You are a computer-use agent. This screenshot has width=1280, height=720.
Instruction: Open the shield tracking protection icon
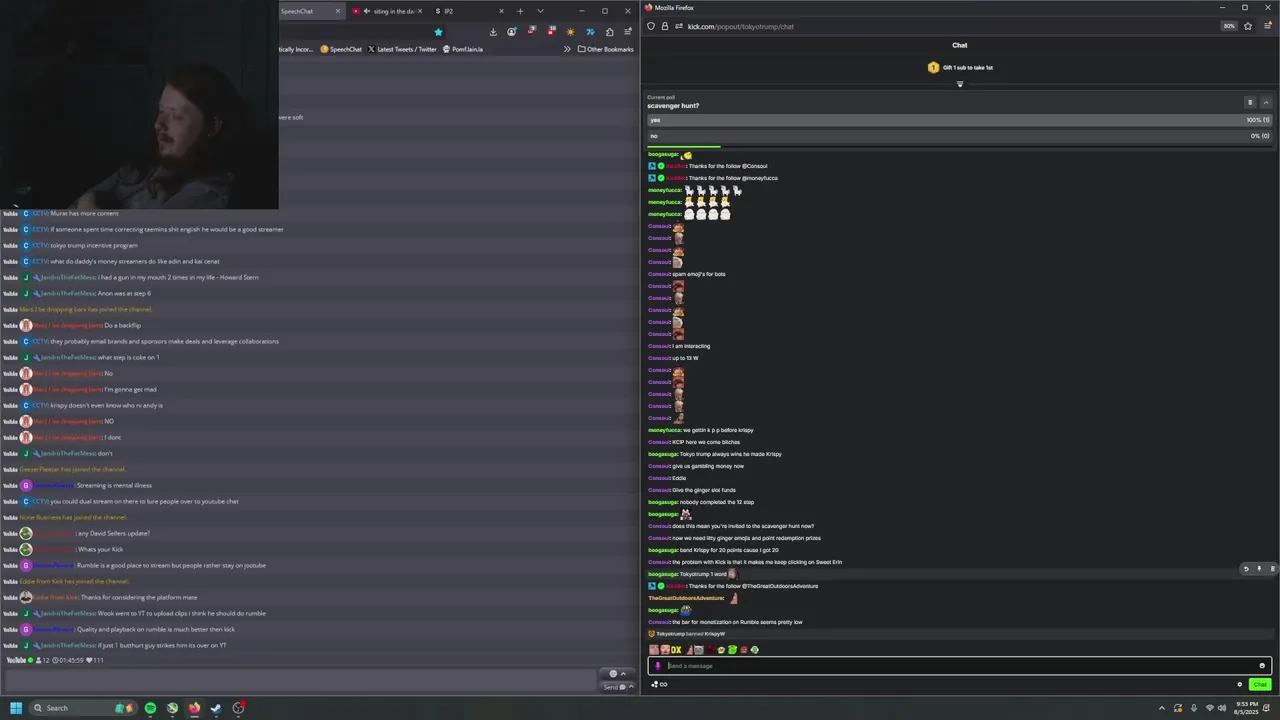pyautogui.click(x=651, y=26)
